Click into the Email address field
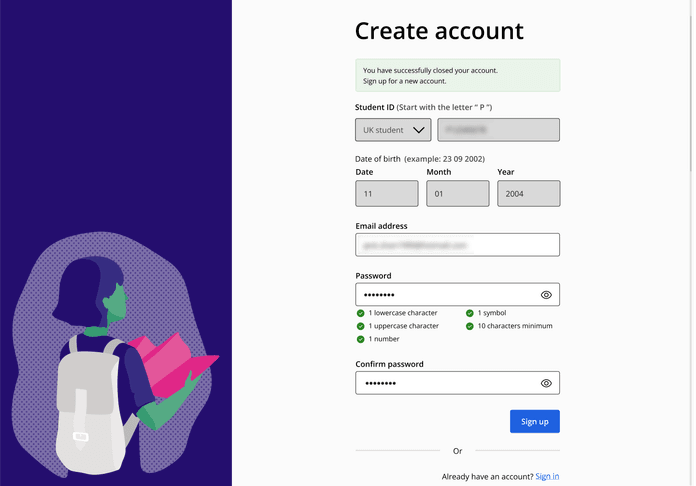Screen dimensions: 696x486 pyautogui.click(x=457, y=244)
